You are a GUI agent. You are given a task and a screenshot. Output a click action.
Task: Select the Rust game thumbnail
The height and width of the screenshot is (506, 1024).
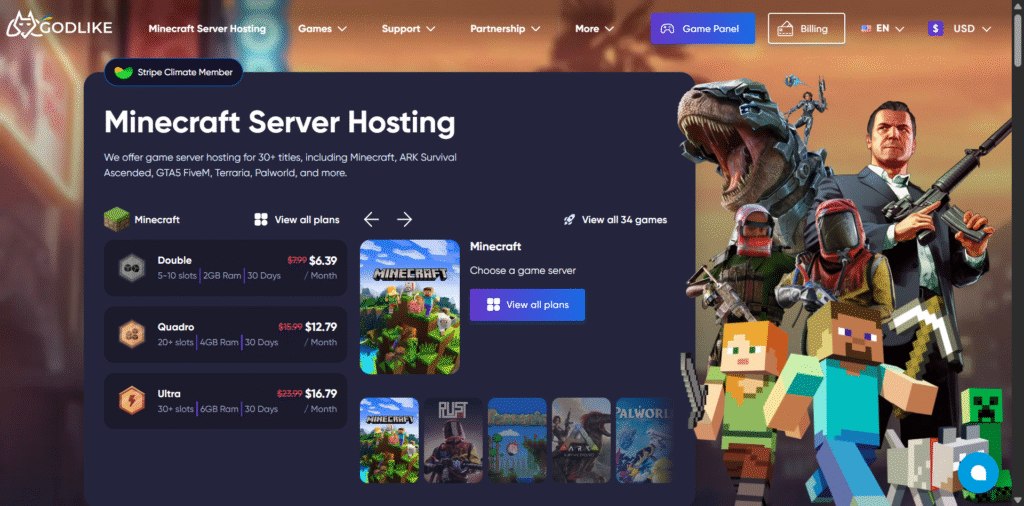tap(453, 440)
